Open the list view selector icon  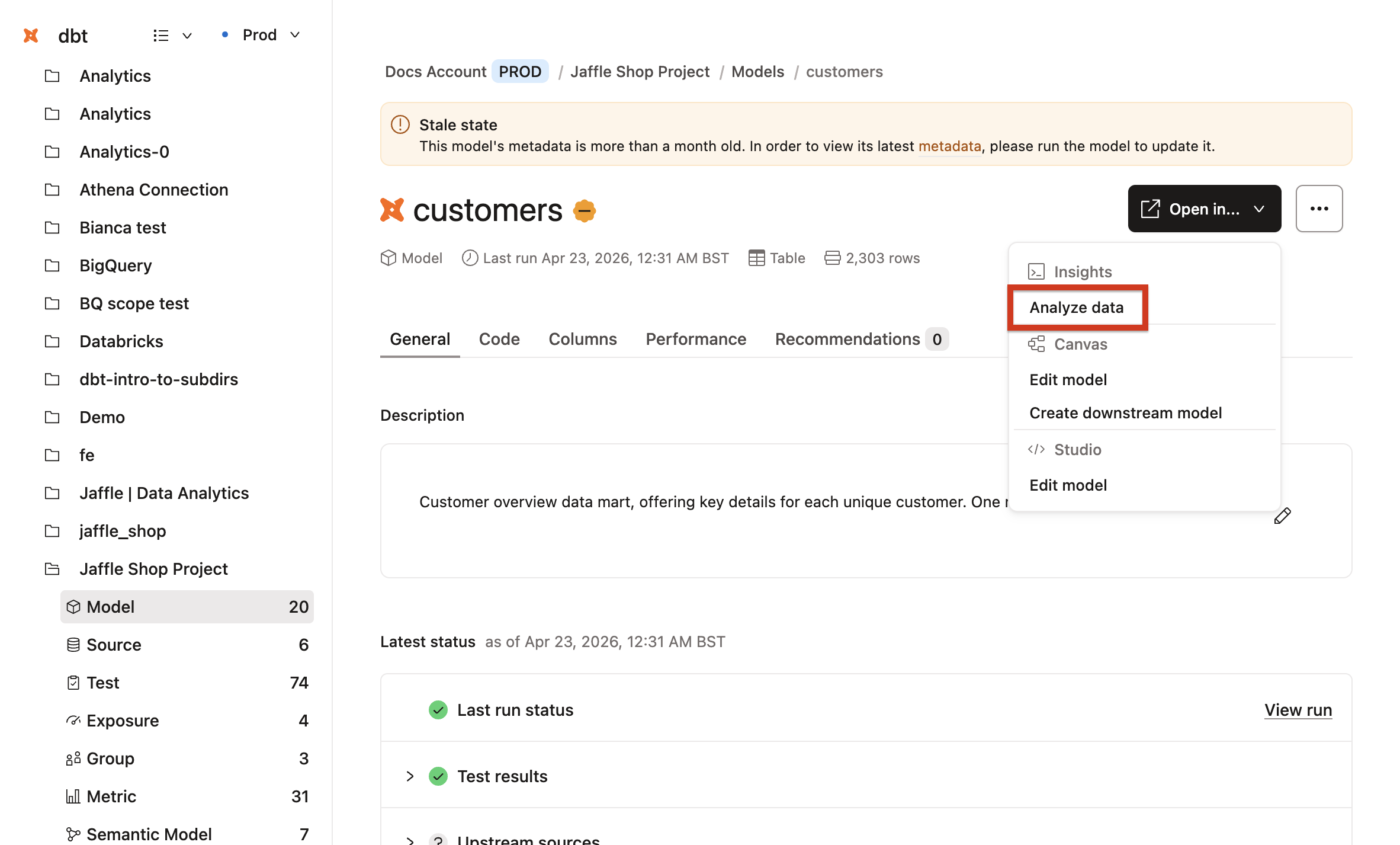pos(160,36)
